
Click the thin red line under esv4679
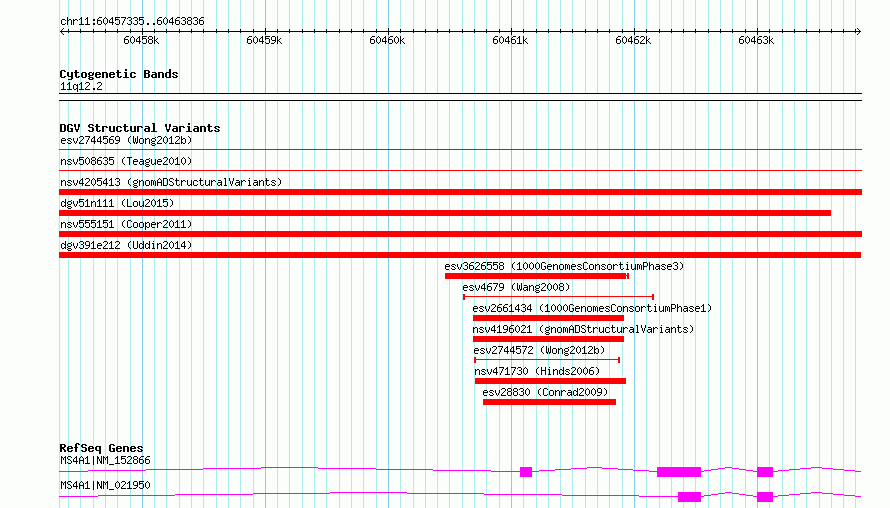tap(559, 297)
